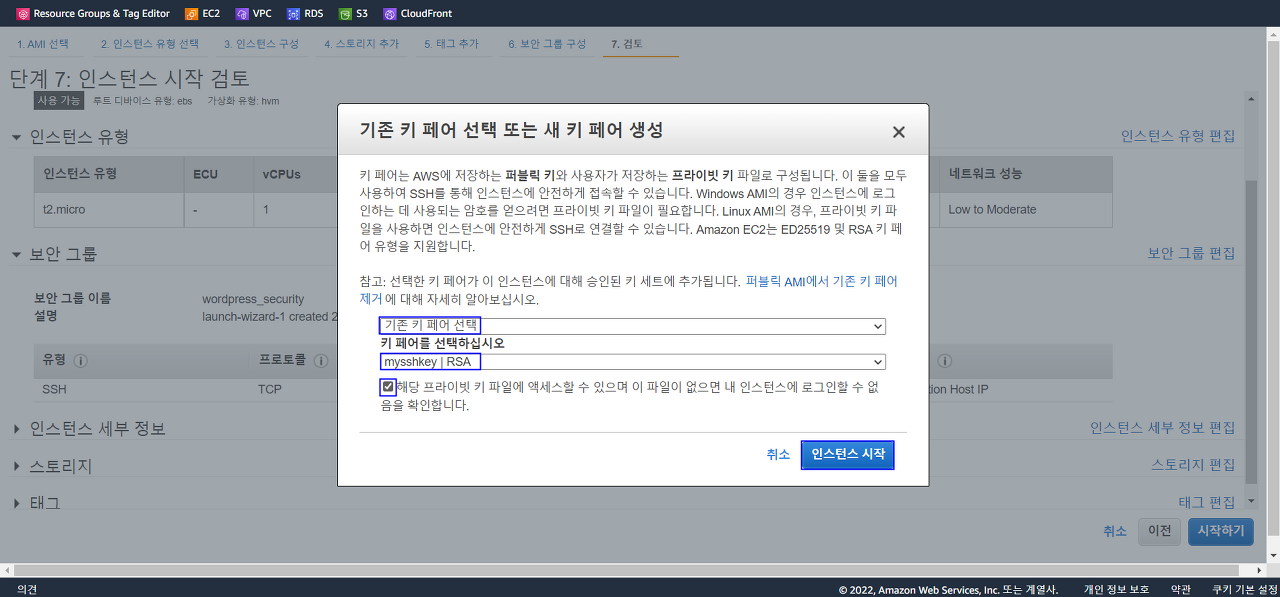Screen dimensions: 1280x597
Task: Go to step 6. 보안 그룹 구성 tab
Action: (547, 45)
